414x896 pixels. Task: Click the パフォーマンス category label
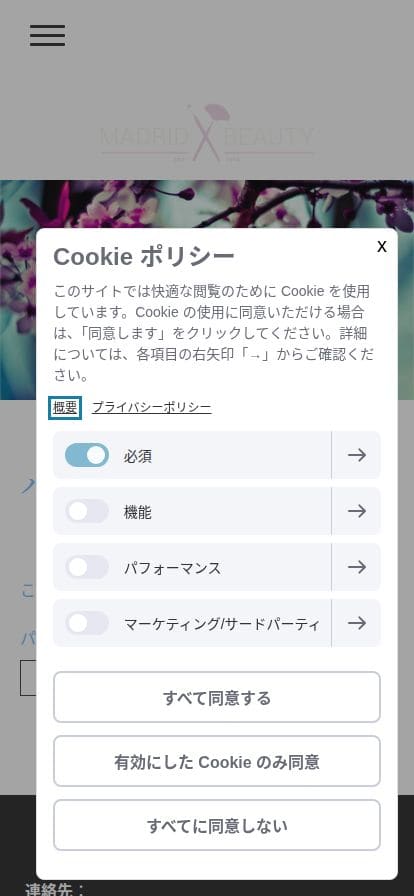pyautogui.click(x=172, y=568)
